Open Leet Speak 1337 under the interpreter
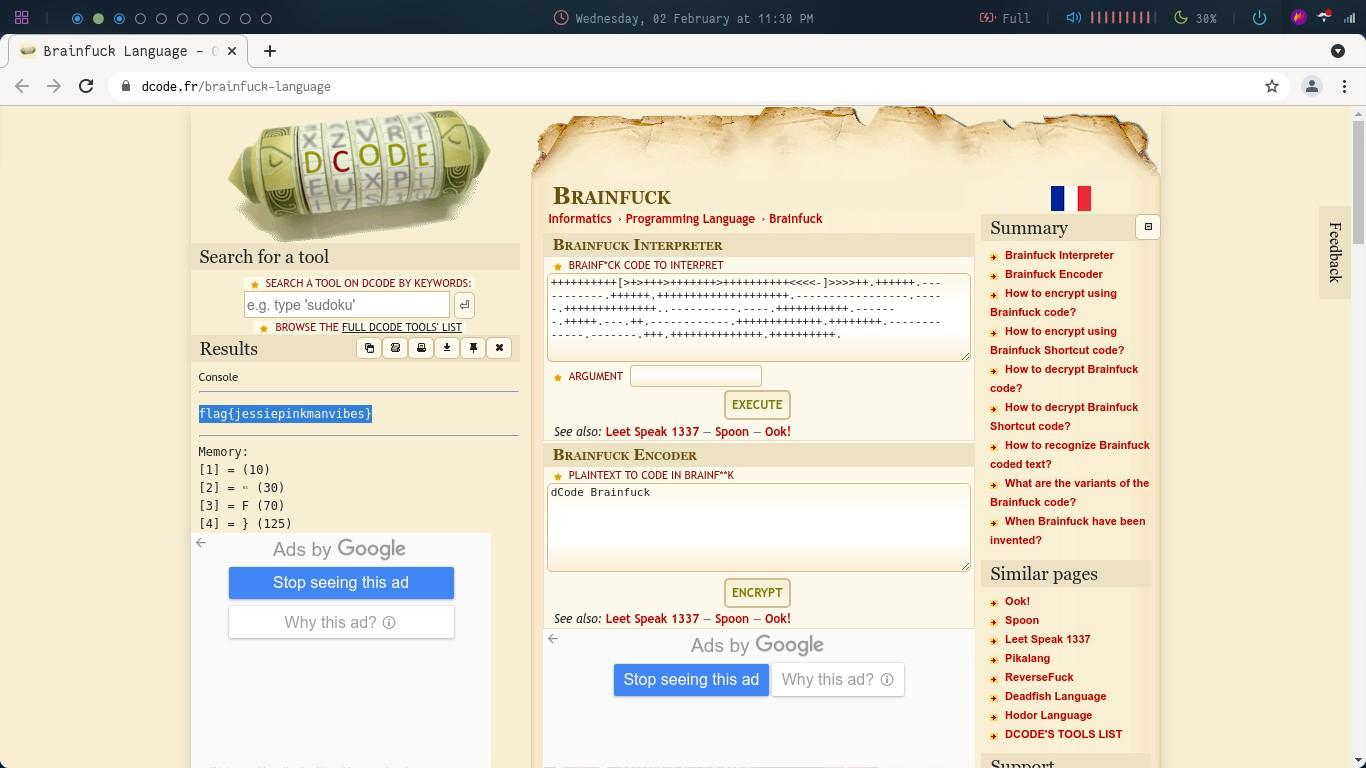The image size is (1366, 768). (652, 432)
